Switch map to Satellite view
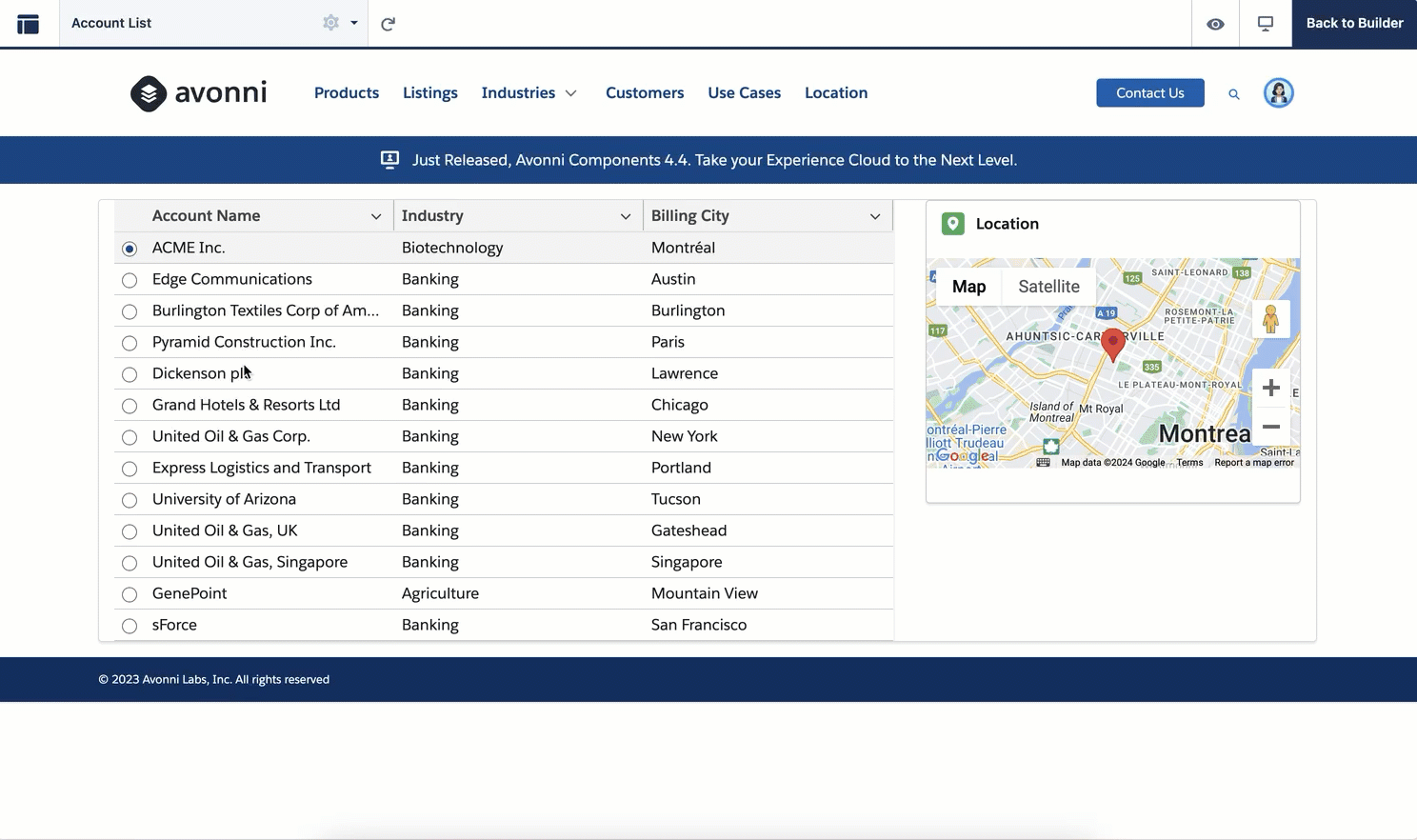 point(1048,287)
